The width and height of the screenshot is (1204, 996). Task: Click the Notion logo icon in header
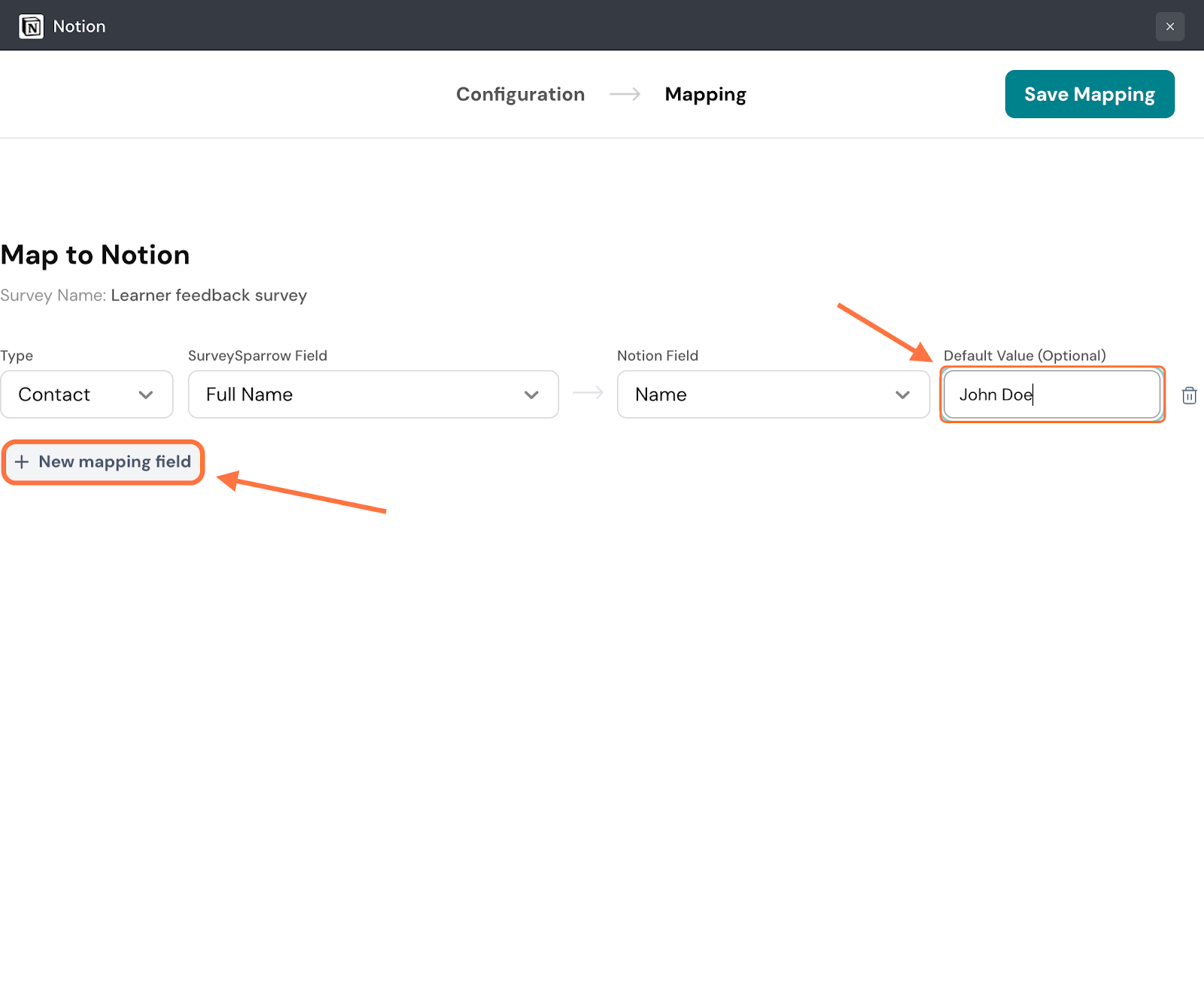tap(31, 26)
